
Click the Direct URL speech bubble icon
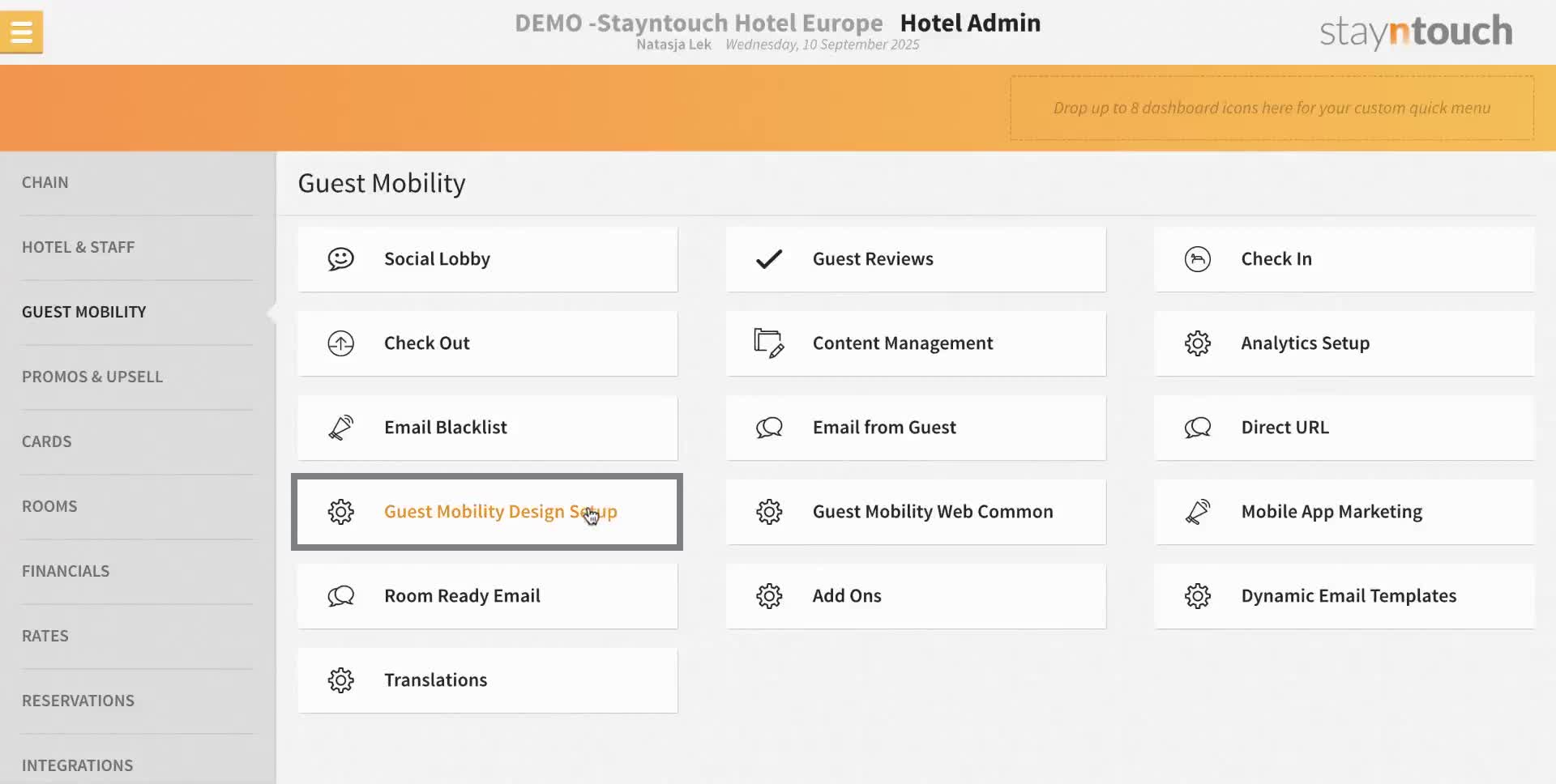click(1197, 428)
